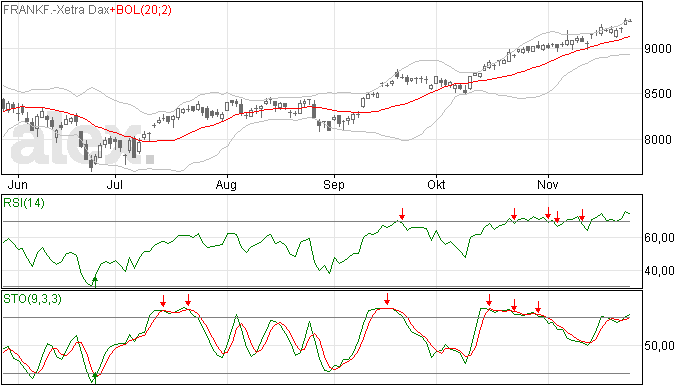Click the RSI(14) indicator label
690x387 pixels.
coord(24,203)
